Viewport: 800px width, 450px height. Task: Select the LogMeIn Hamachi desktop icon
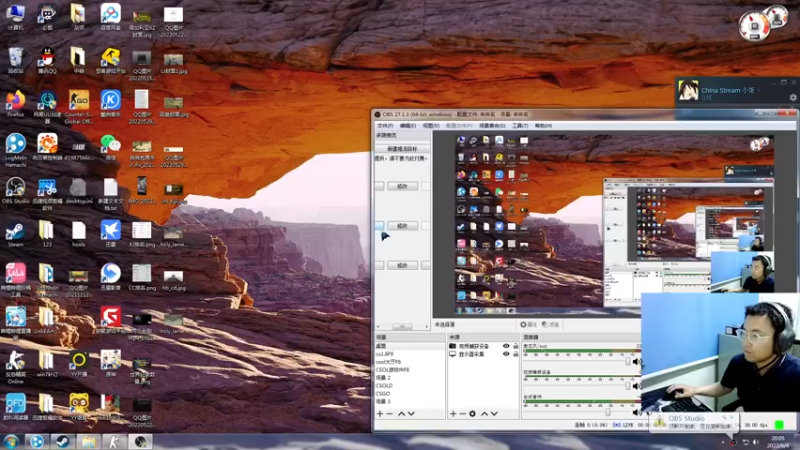[x=16, y=150]
